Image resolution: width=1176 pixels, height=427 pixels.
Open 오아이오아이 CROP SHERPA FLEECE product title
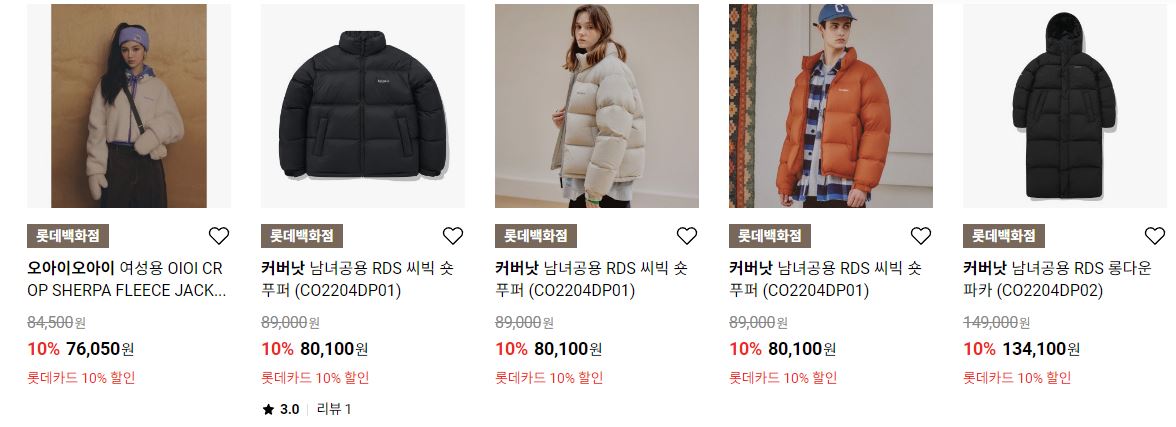point(127,279)
